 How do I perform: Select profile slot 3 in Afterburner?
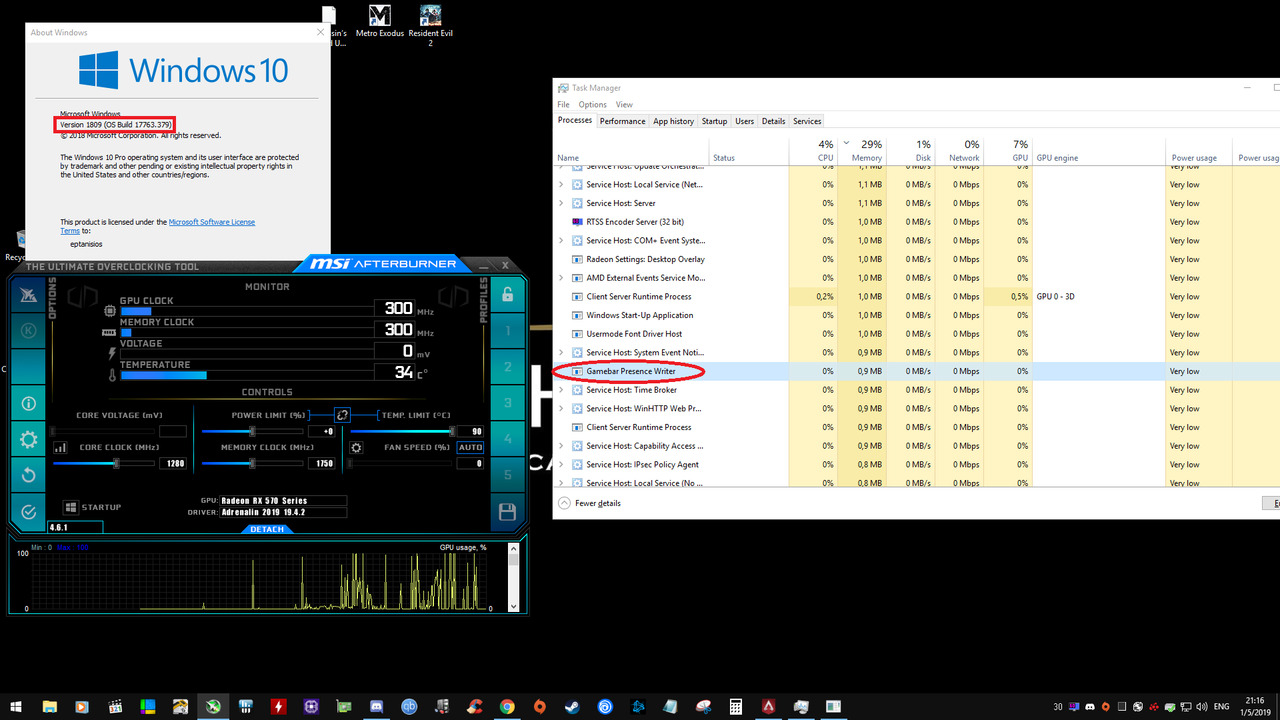pyautogui.click(x=507, y=403)
